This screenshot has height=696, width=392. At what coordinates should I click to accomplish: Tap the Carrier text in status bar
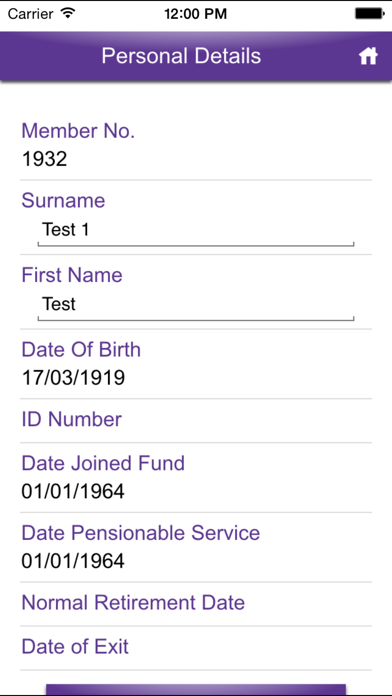coord(32,14)
